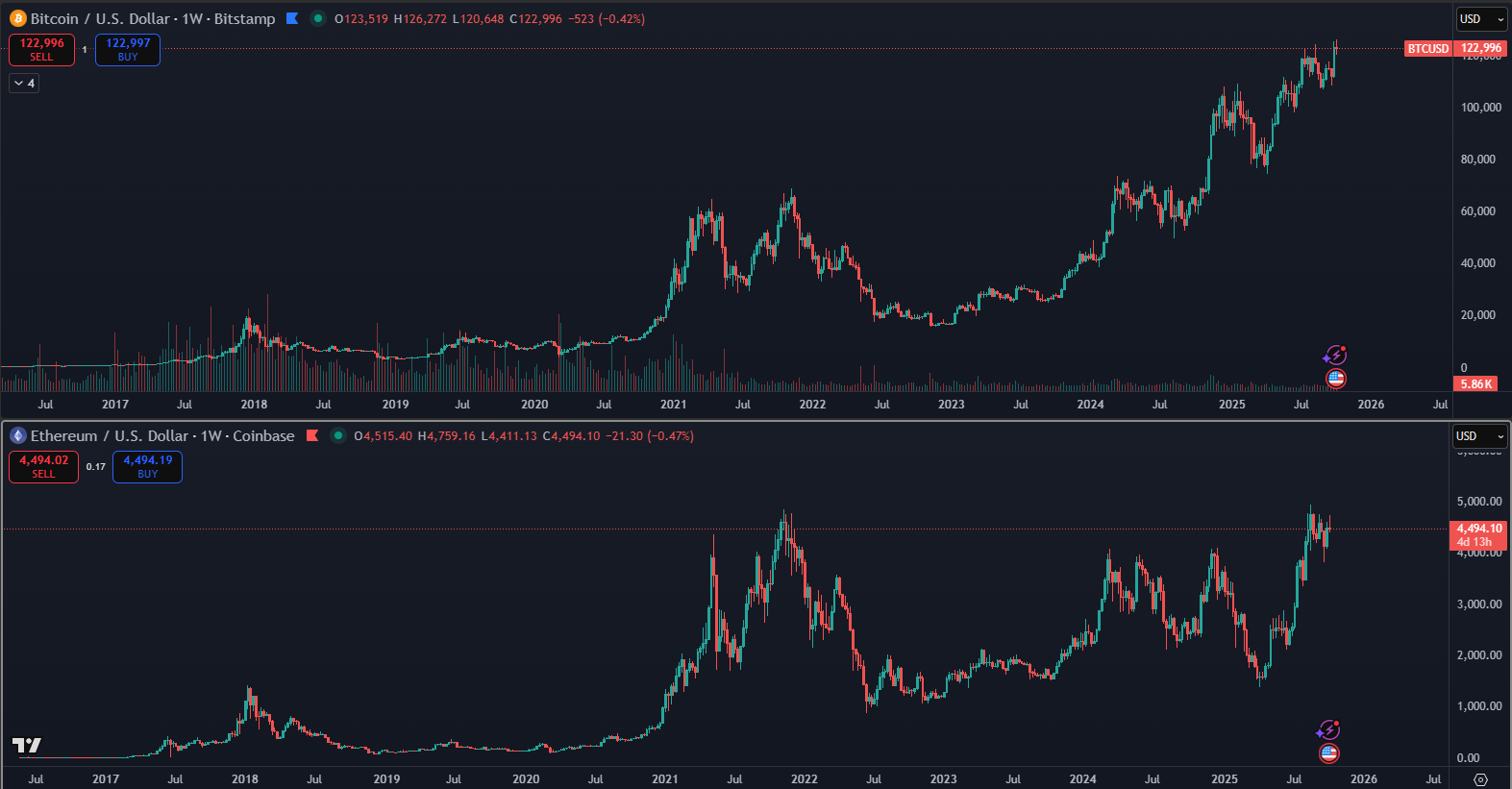The height and width of the screenshot is (789, 1512).
Task: Click the blue flag beside Bitstamp
Action: [292, 18]
